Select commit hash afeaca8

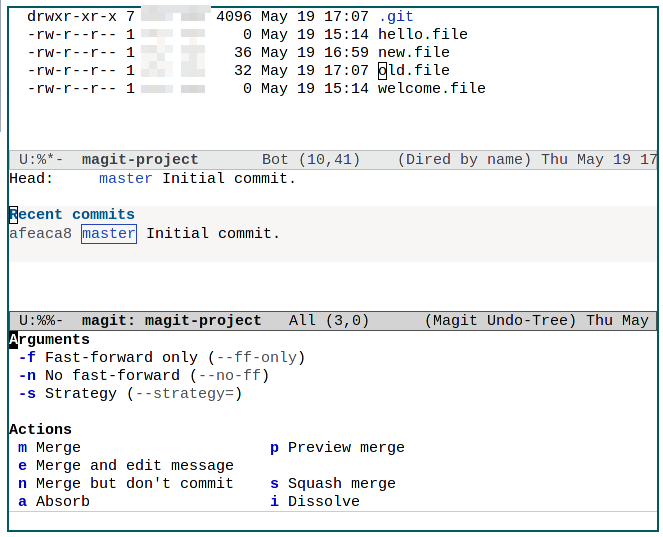(x=40, y=233)
